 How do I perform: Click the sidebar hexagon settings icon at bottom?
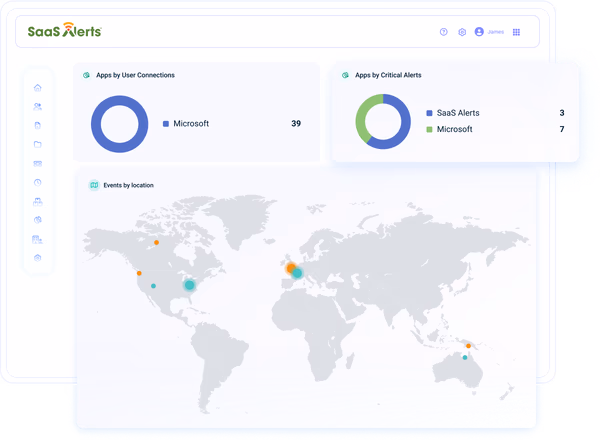coord(38,258)
